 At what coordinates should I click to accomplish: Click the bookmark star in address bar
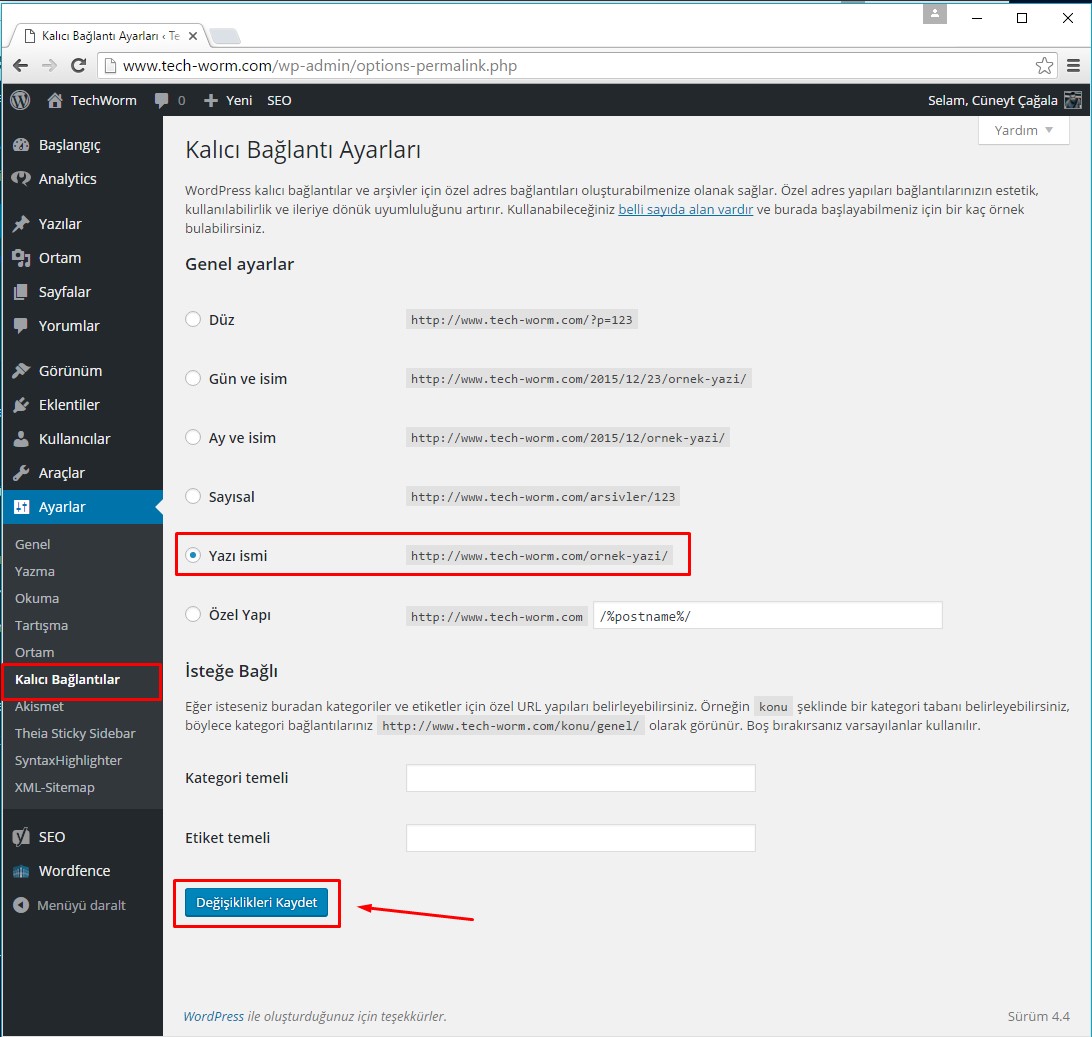coord(1044,66)
